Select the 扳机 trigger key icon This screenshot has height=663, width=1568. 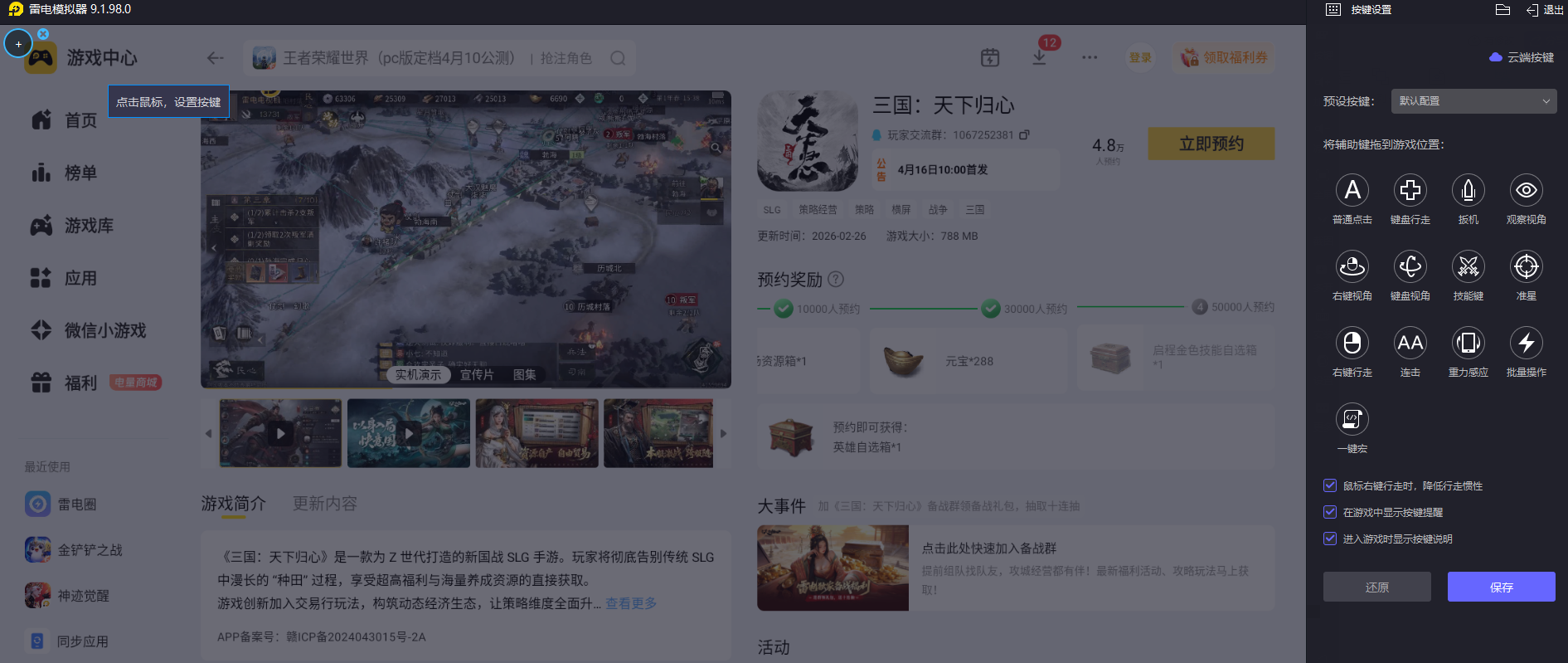pos(1468,190)
